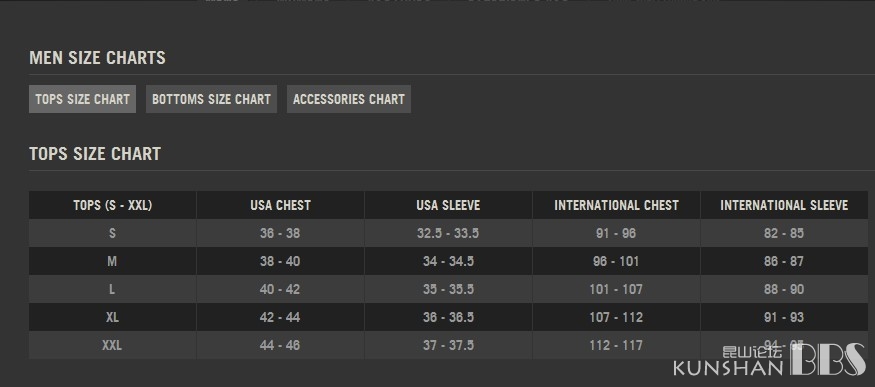The width and height of the screenshot is (875, 387).
Task: Select the International Sleeve column header
Action: coord(784,205)
